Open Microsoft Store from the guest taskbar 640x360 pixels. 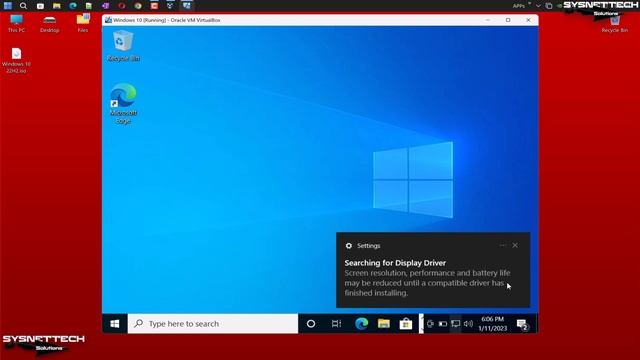(x=406, y=324)
